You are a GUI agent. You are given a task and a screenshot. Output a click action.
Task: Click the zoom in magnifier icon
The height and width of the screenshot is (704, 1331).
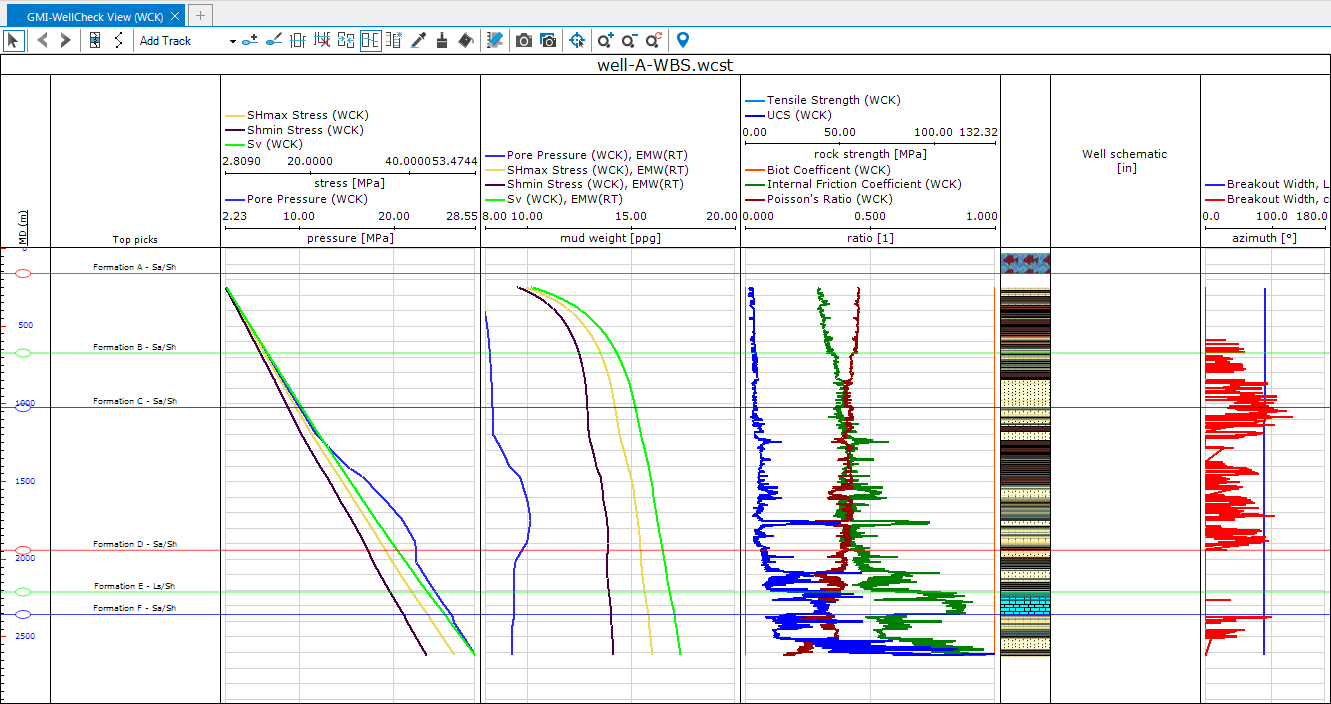(x=605, y=41)
